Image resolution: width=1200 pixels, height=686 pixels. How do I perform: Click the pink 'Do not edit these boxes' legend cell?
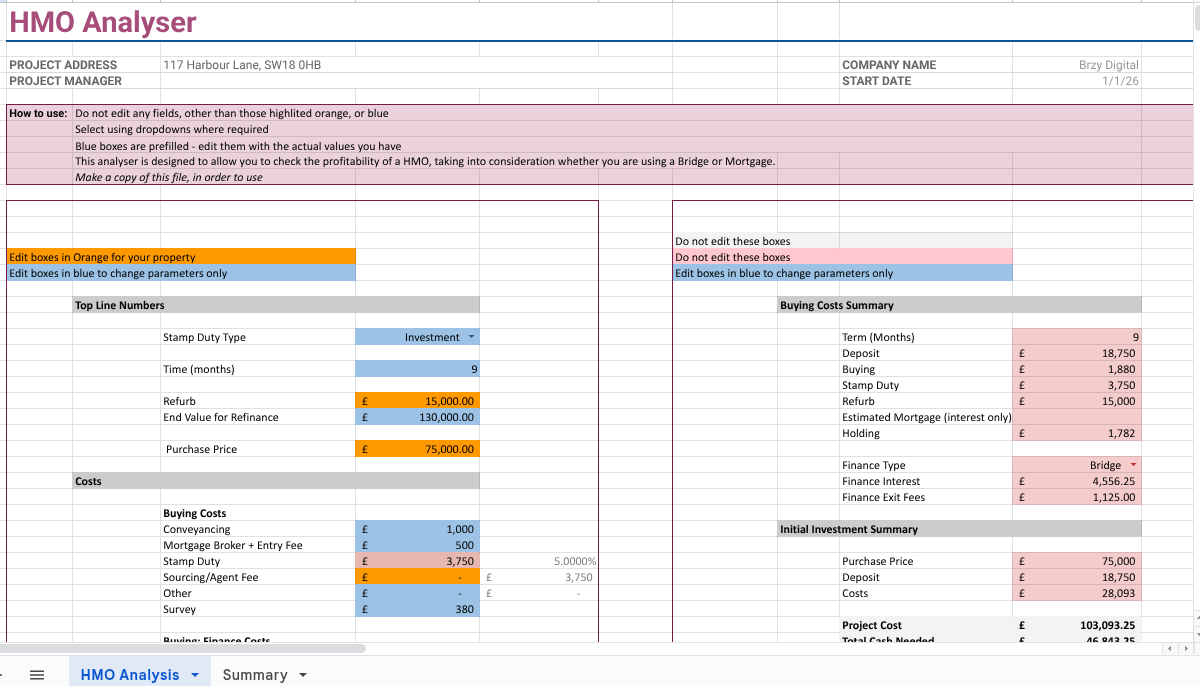[x=843, y=257]
